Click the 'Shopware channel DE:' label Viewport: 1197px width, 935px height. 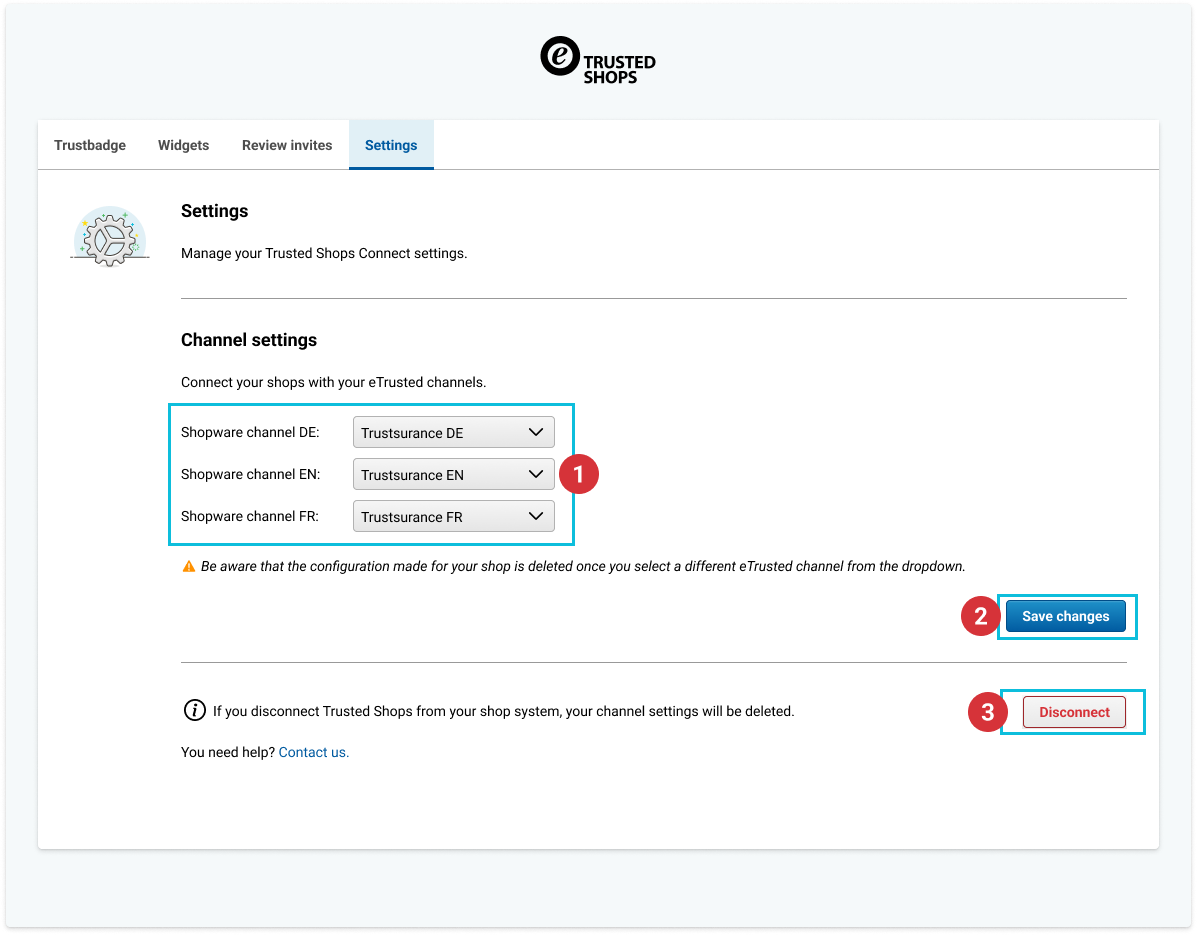pyautogui.click(x=250, y=433)
